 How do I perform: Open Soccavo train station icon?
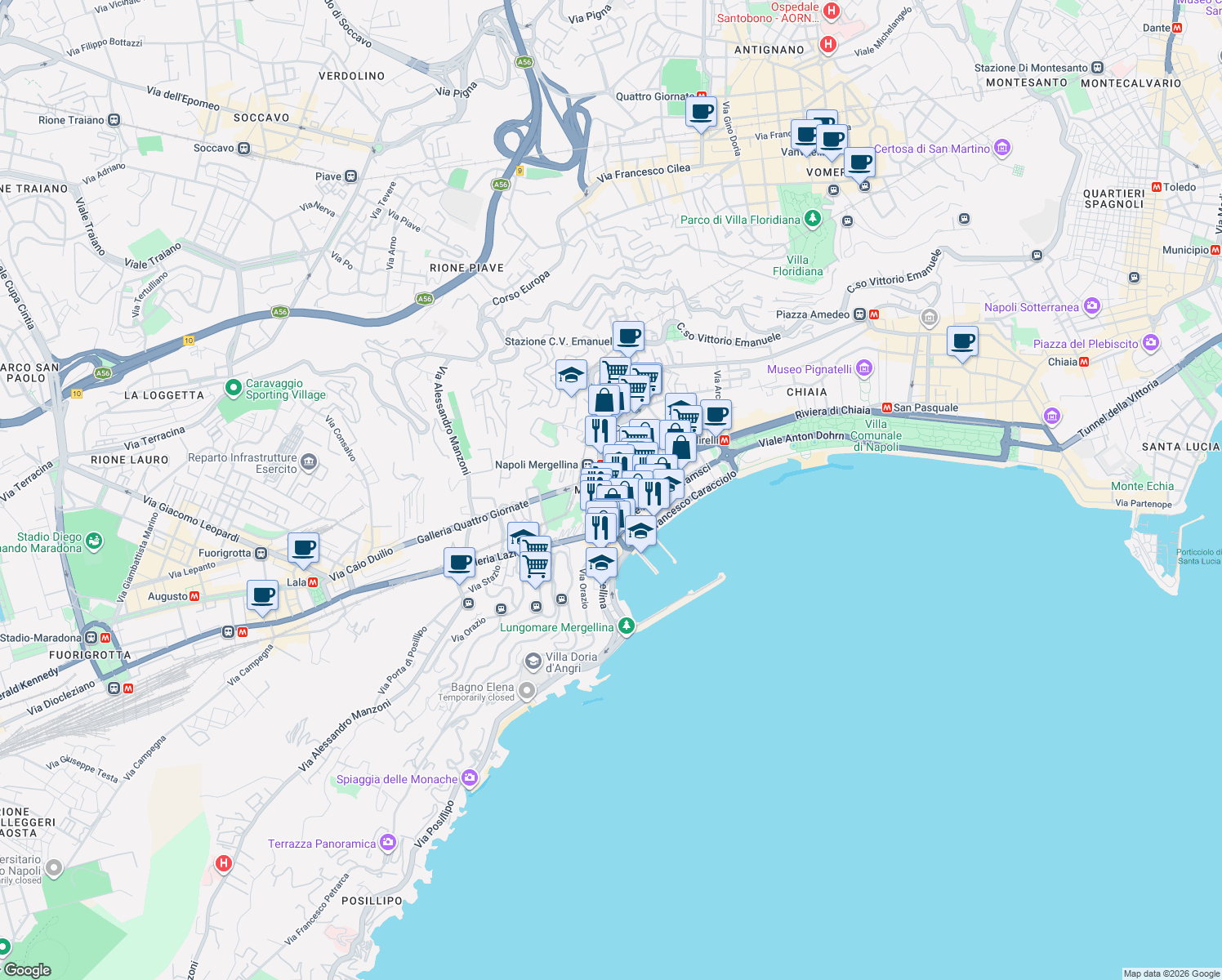point(243,149)
